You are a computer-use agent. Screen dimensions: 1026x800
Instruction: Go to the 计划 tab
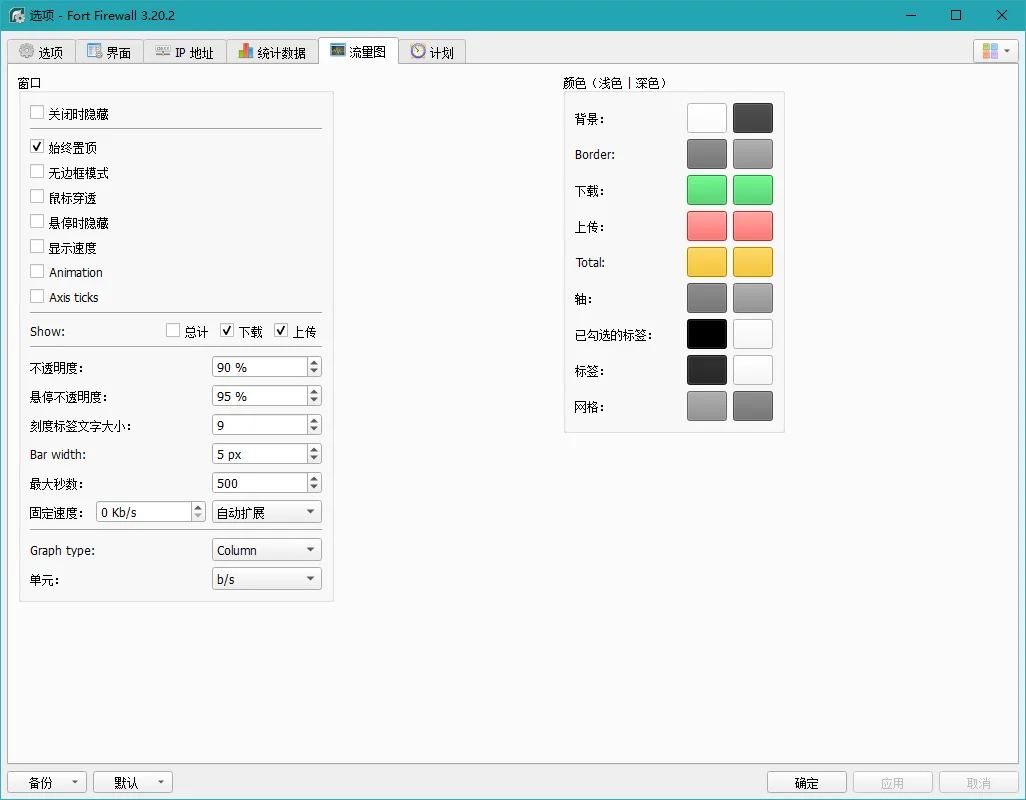[432, 52]
